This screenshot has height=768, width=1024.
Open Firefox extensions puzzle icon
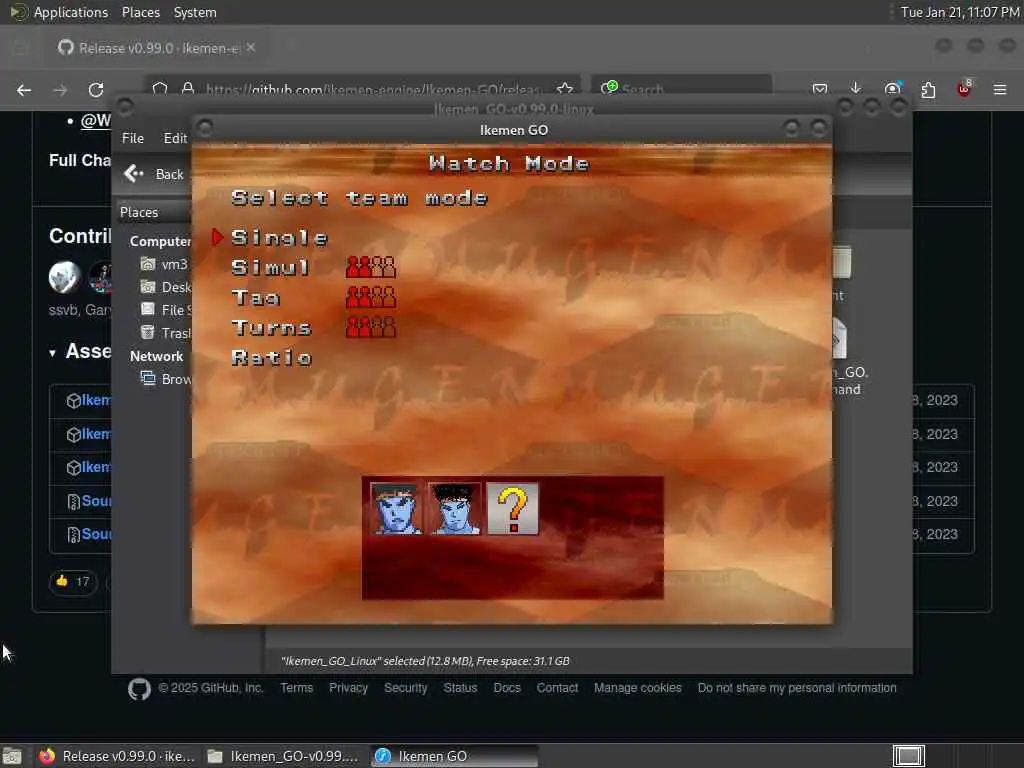[928, 89]
